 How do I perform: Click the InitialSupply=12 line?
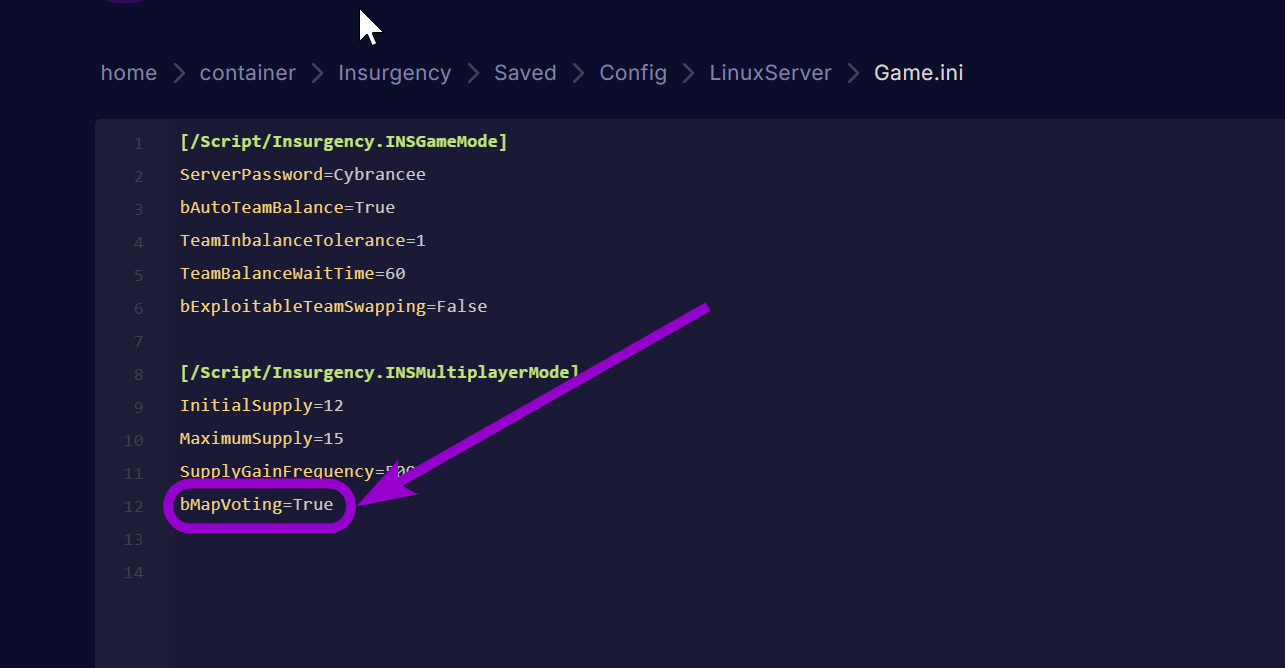pyautogui.click(x=262, y=406)
